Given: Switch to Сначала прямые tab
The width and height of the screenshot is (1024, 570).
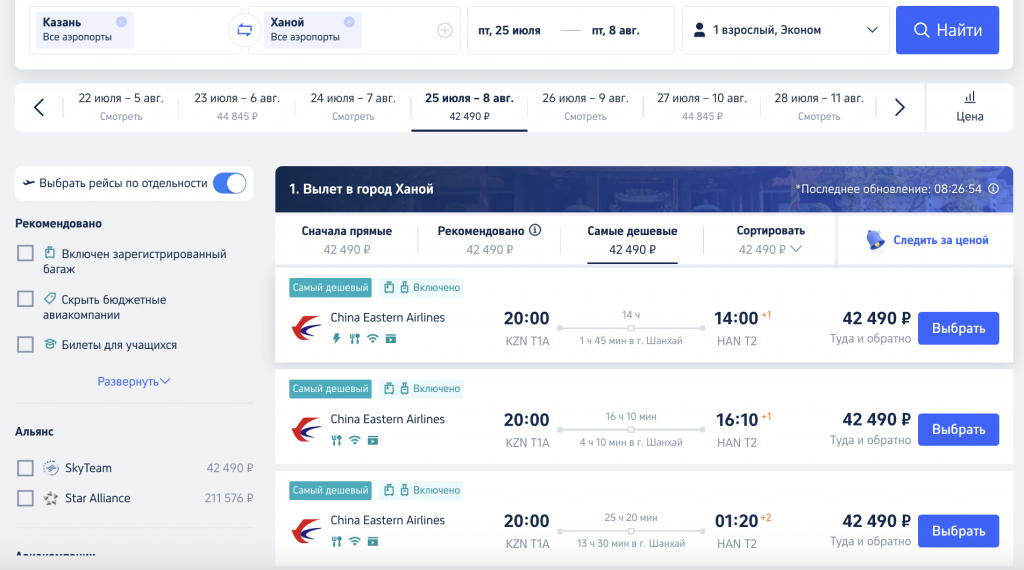Looking at the screenshot, I should pos(347,240).
